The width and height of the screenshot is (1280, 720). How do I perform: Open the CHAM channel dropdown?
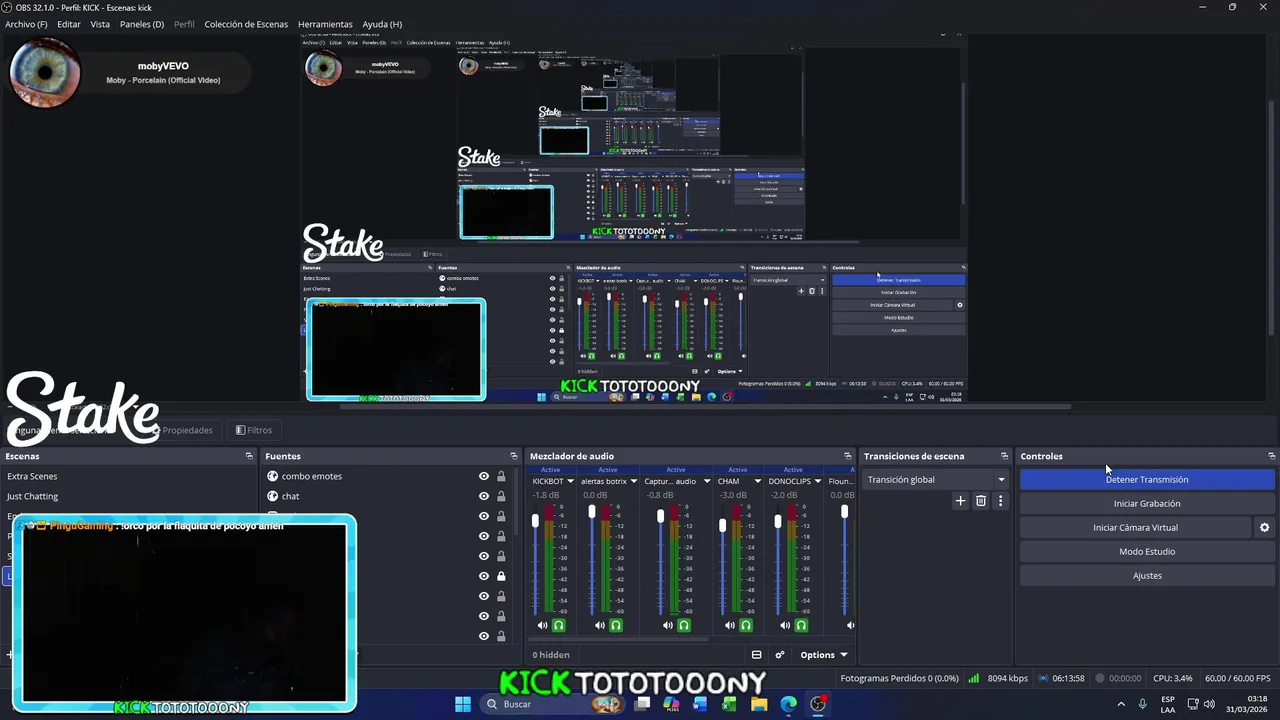[x=756, y=481]
